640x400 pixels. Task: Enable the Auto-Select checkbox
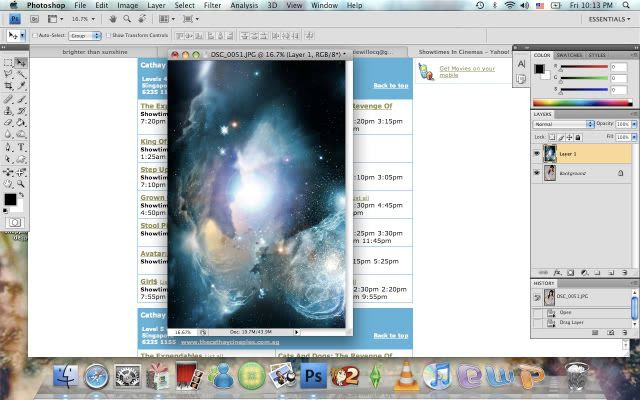point(35,36)
